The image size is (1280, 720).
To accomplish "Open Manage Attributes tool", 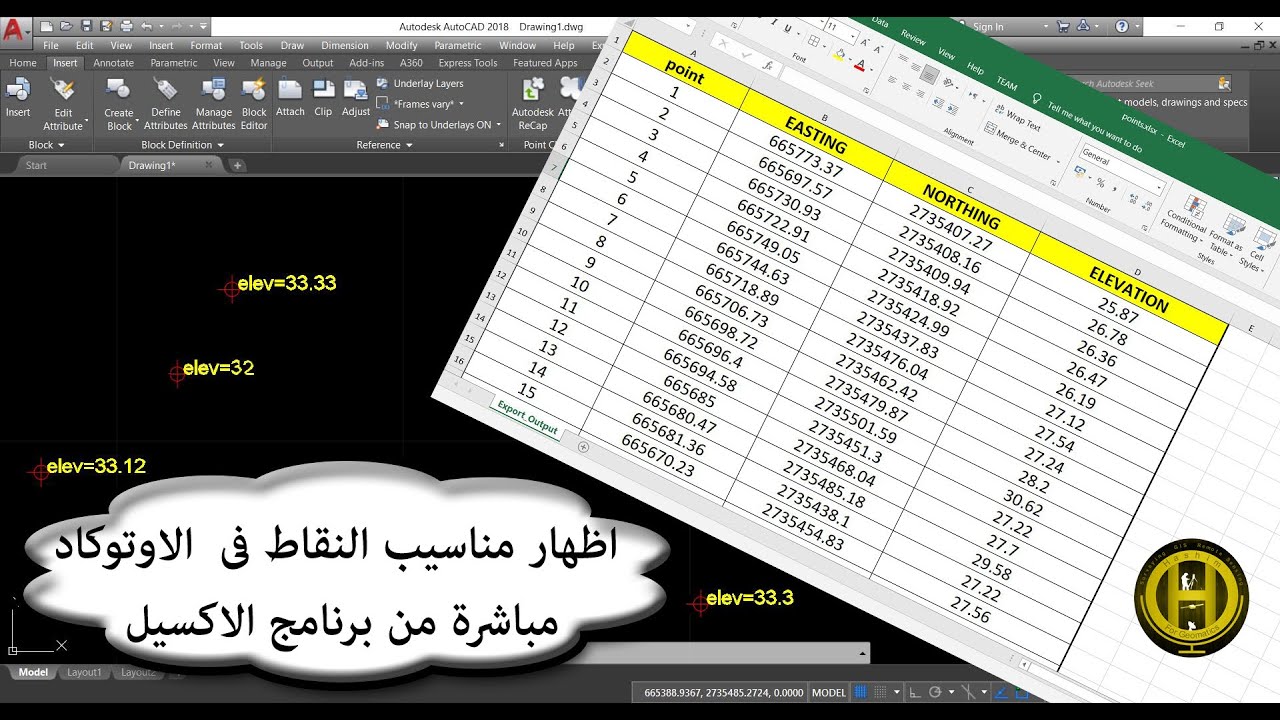I will click(x=213, y=104).
